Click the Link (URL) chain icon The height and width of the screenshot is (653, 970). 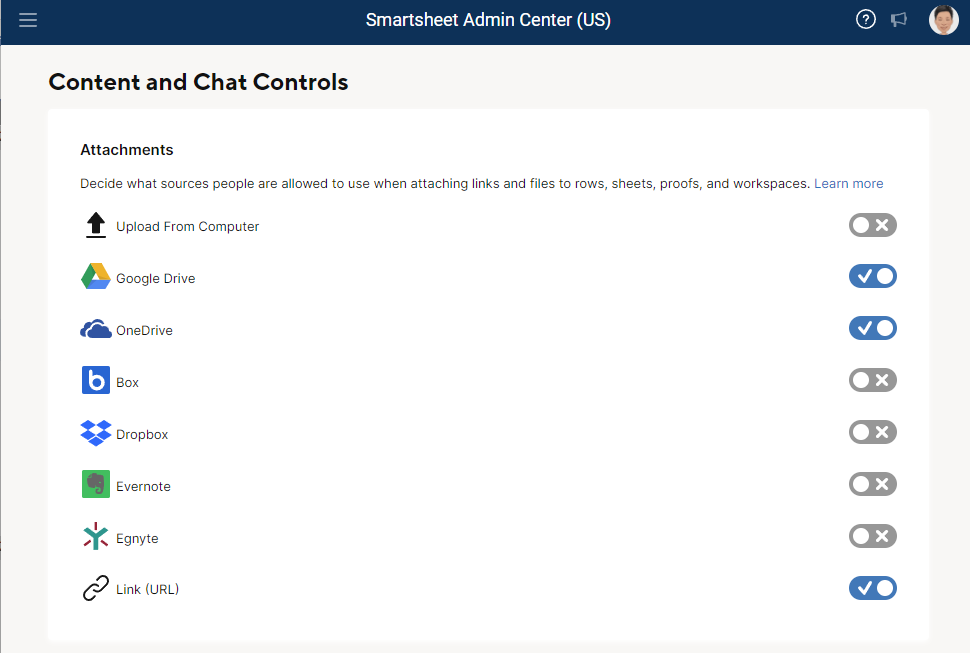pos(95,589)
